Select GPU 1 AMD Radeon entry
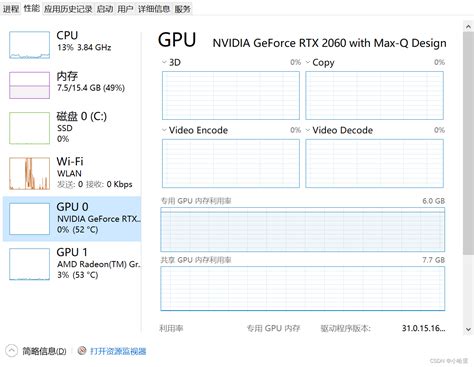 [x=72, y=264]
